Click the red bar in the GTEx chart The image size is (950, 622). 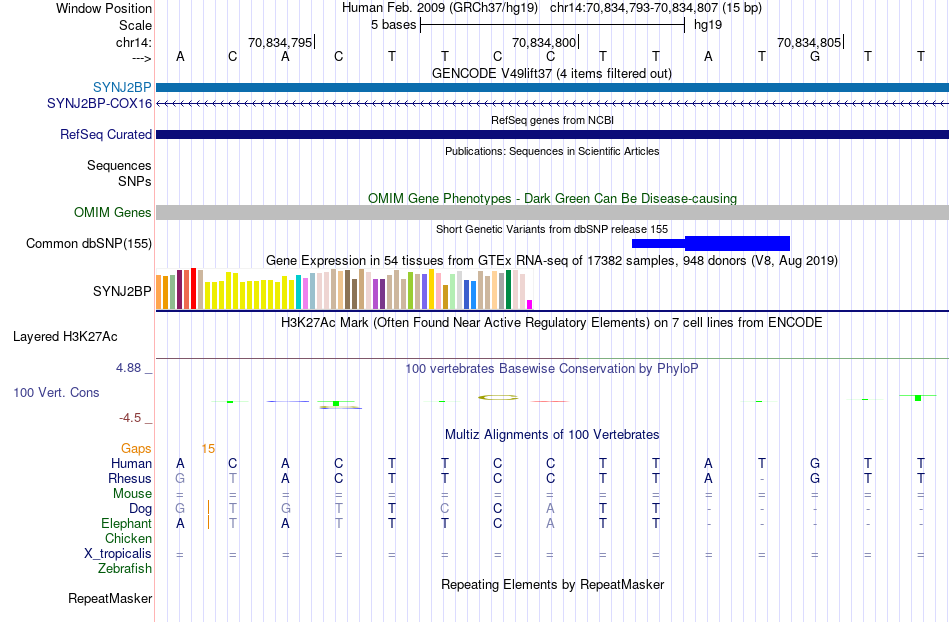[193, 289]
